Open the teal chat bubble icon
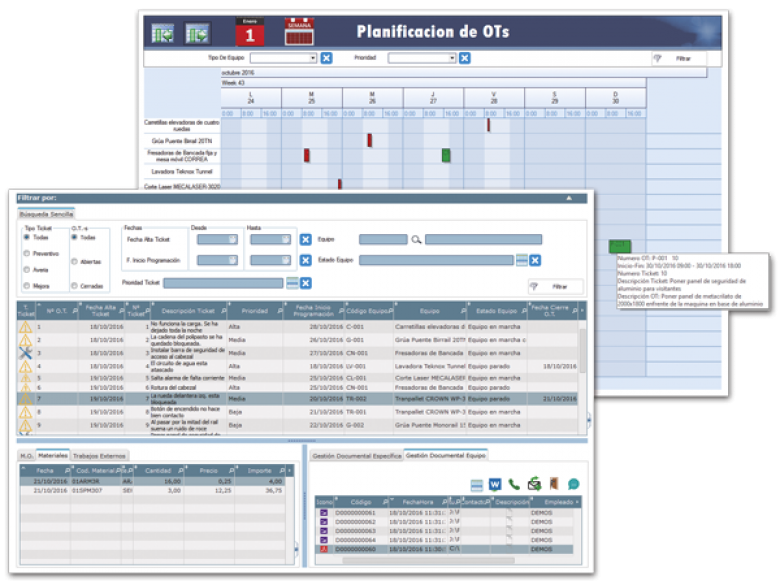This screenshot has width=780, height=585. pos(573,484)
